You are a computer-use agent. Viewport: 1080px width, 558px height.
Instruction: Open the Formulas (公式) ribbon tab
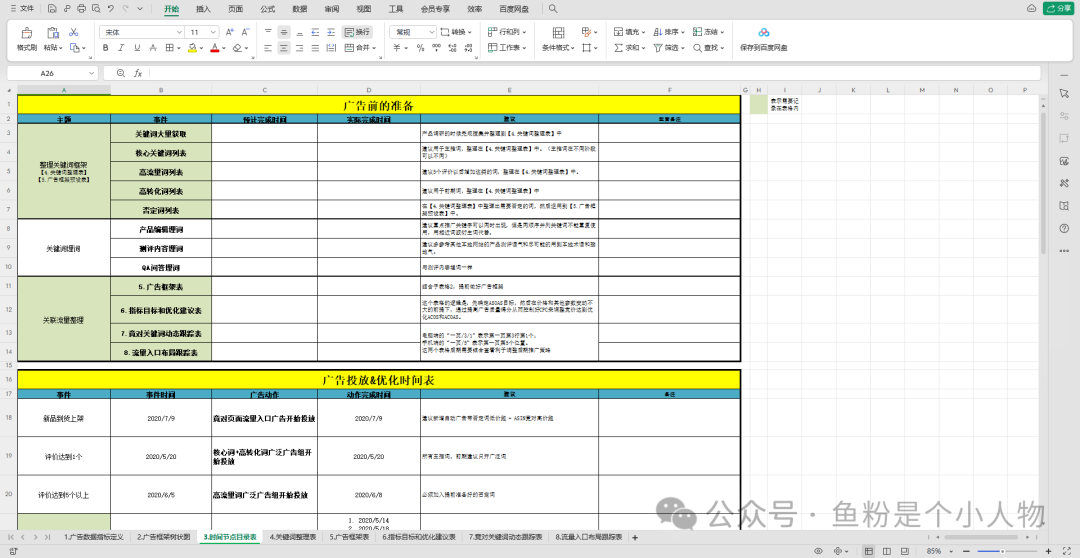tap(268, 9)
